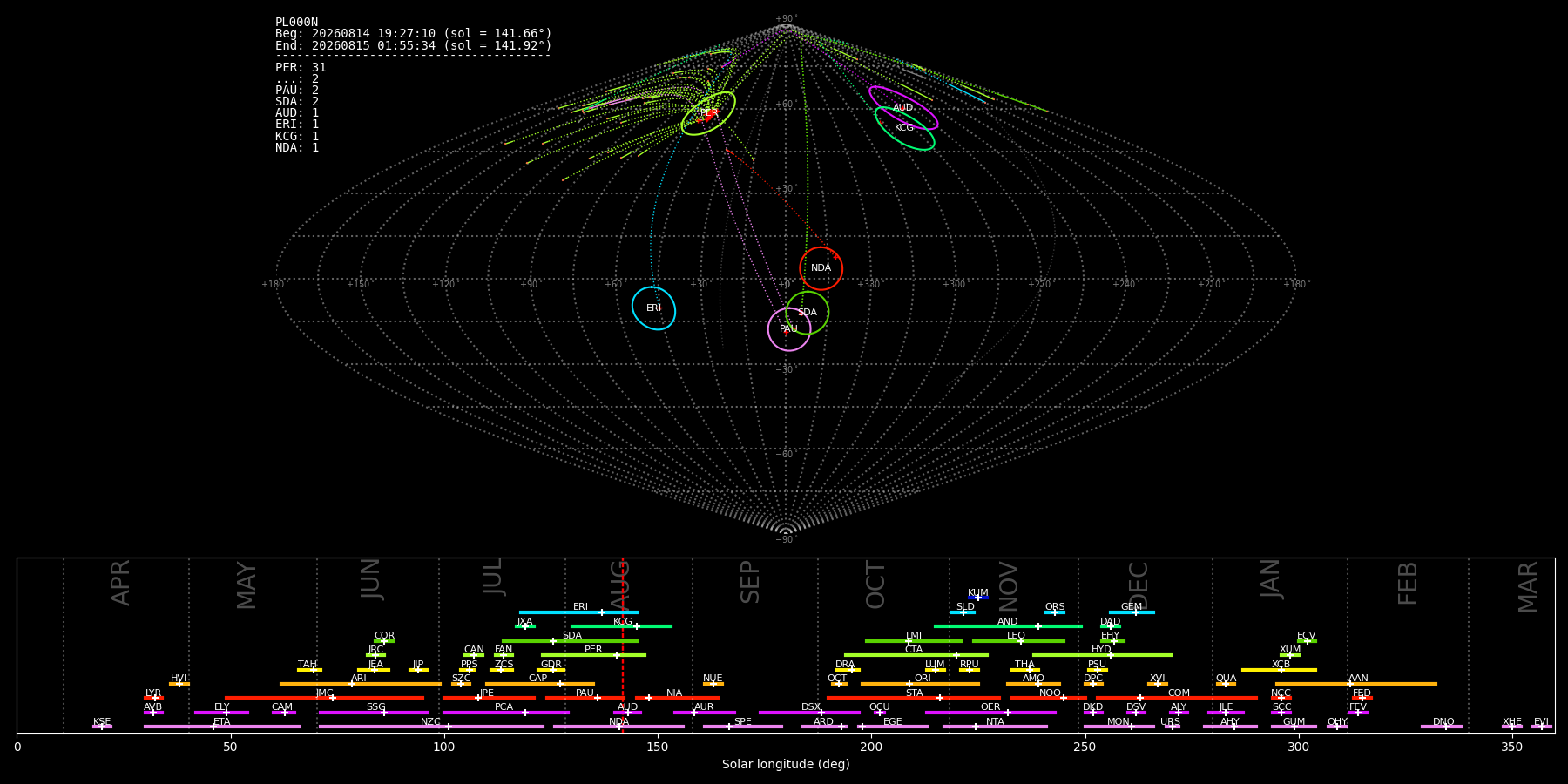Screen dimensions: 1568x784
Task: Click the AUG month label
Action: (619, 585)
